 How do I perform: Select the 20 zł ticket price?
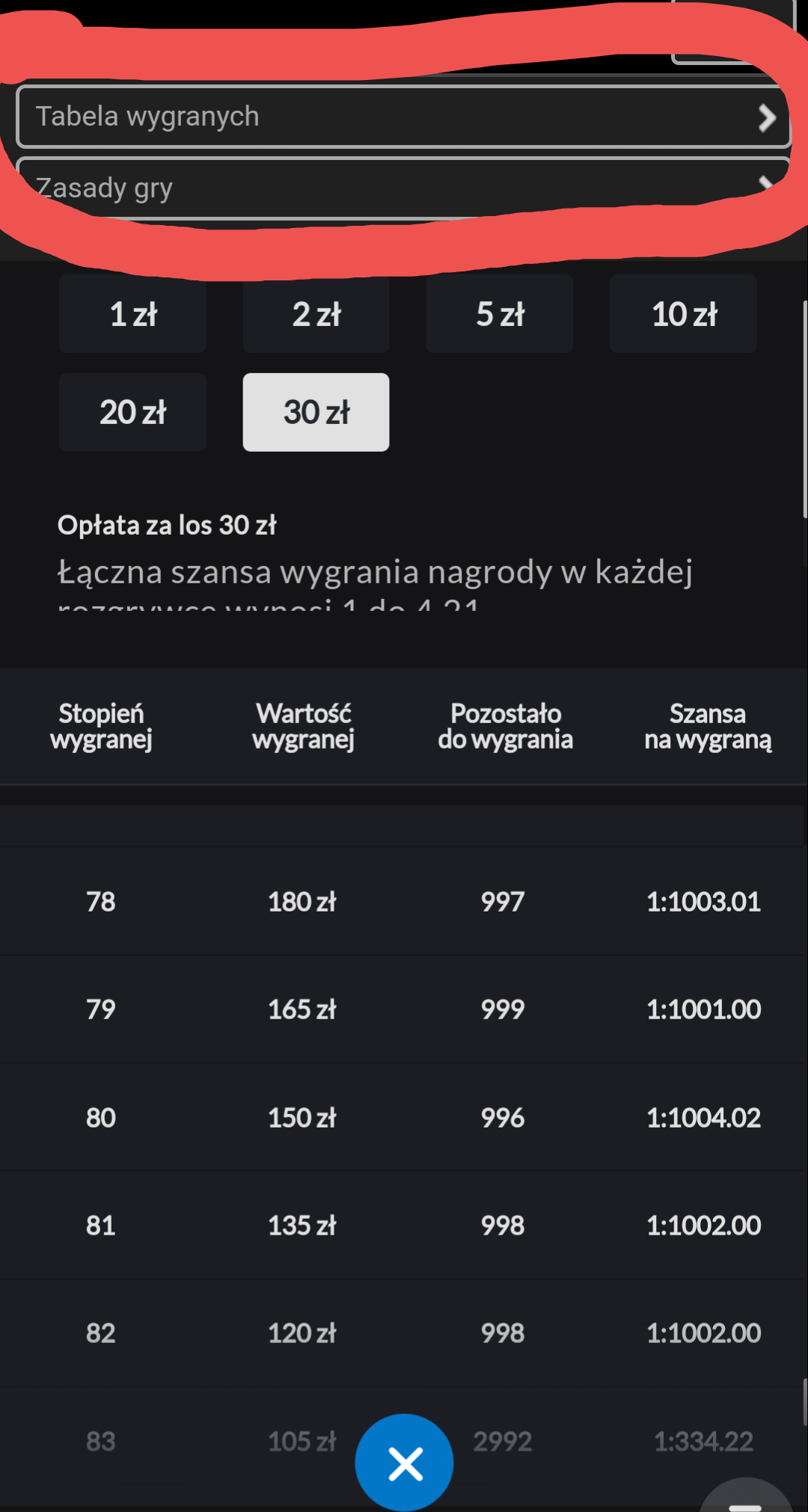(132, 412)
